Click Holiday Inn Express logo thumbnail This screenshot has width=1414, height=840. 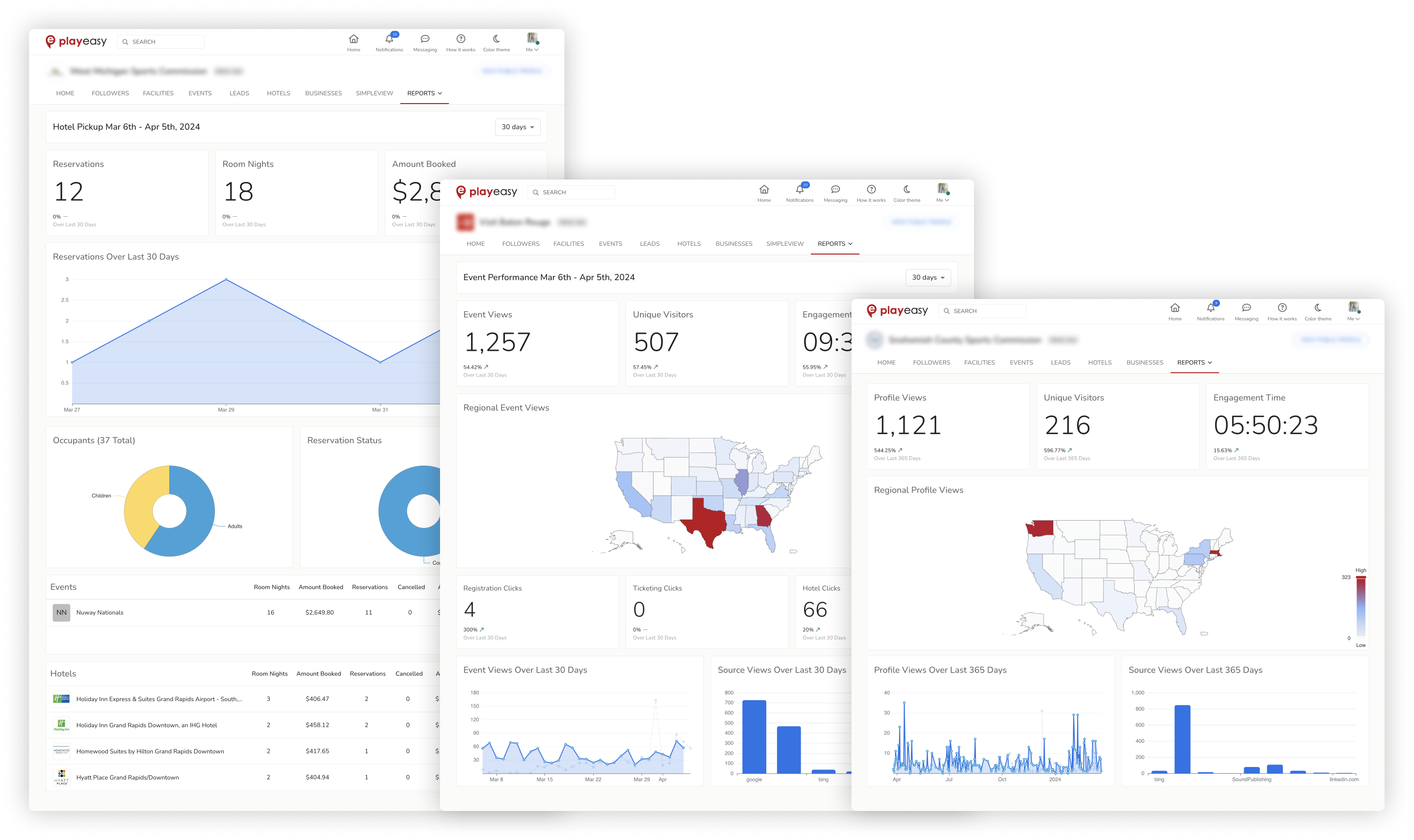pos(61,699)
